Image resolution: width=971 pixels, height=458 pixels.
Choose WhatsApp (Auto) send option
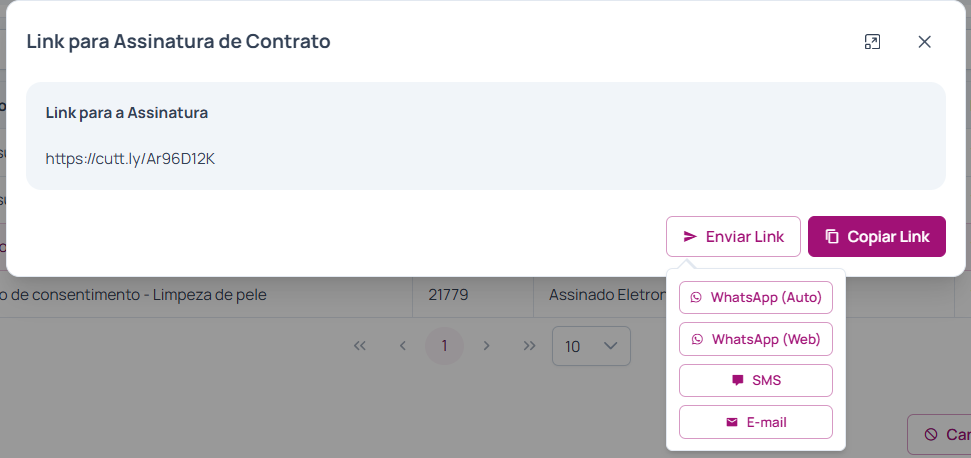click(756, 297)
